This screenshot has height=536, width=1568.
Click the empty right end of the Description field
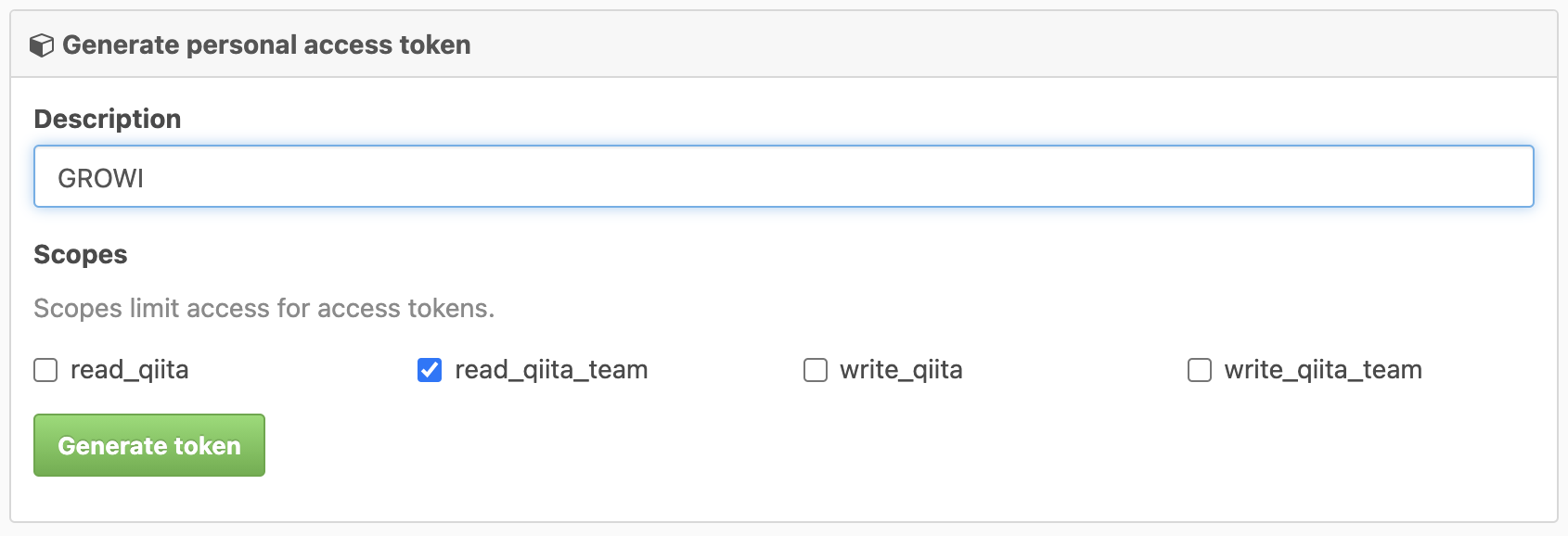pos(1299,176)
